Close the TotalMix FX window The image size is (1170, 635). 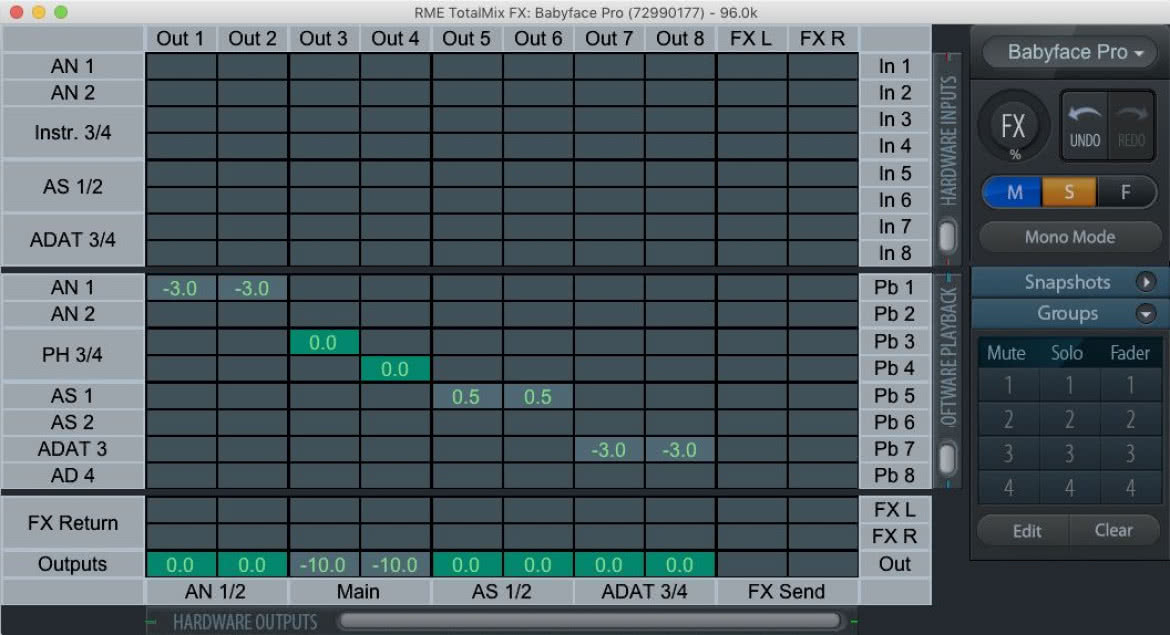16,12
